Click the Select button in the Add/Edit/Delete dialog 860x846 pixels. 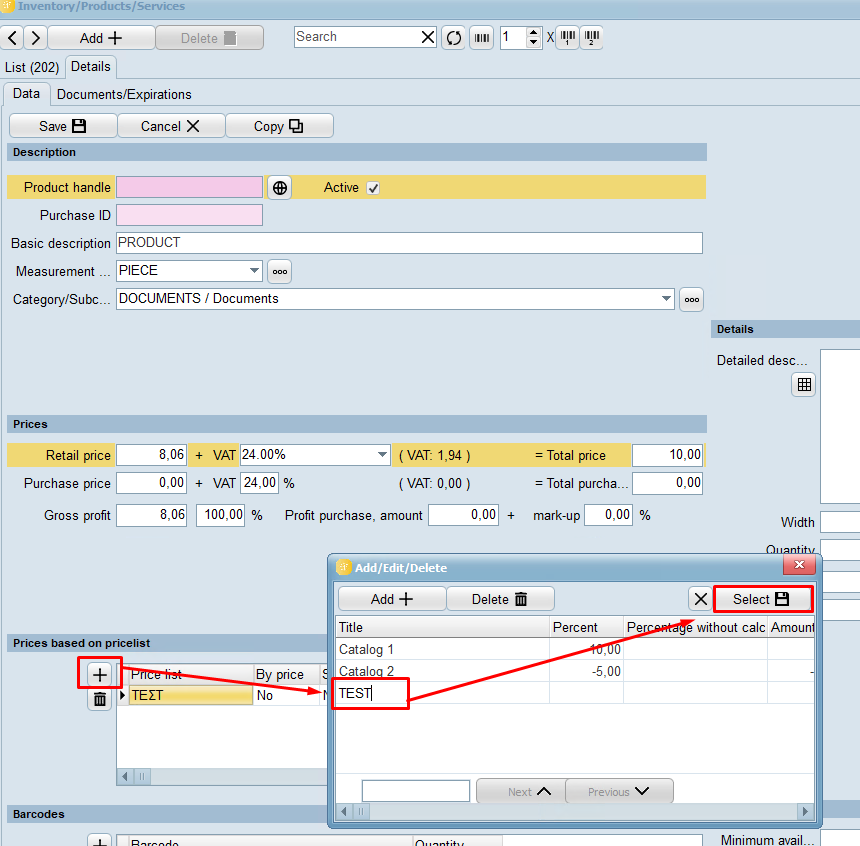[x=762, y=599]
